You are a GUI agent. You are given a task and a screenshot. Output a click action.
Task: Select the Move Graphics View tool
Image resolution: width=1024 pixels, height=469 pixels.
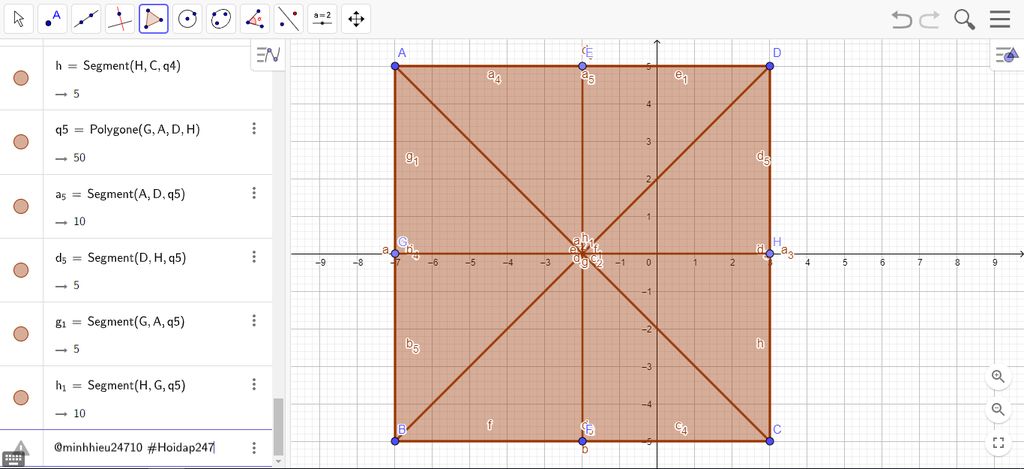coord(356,19)
